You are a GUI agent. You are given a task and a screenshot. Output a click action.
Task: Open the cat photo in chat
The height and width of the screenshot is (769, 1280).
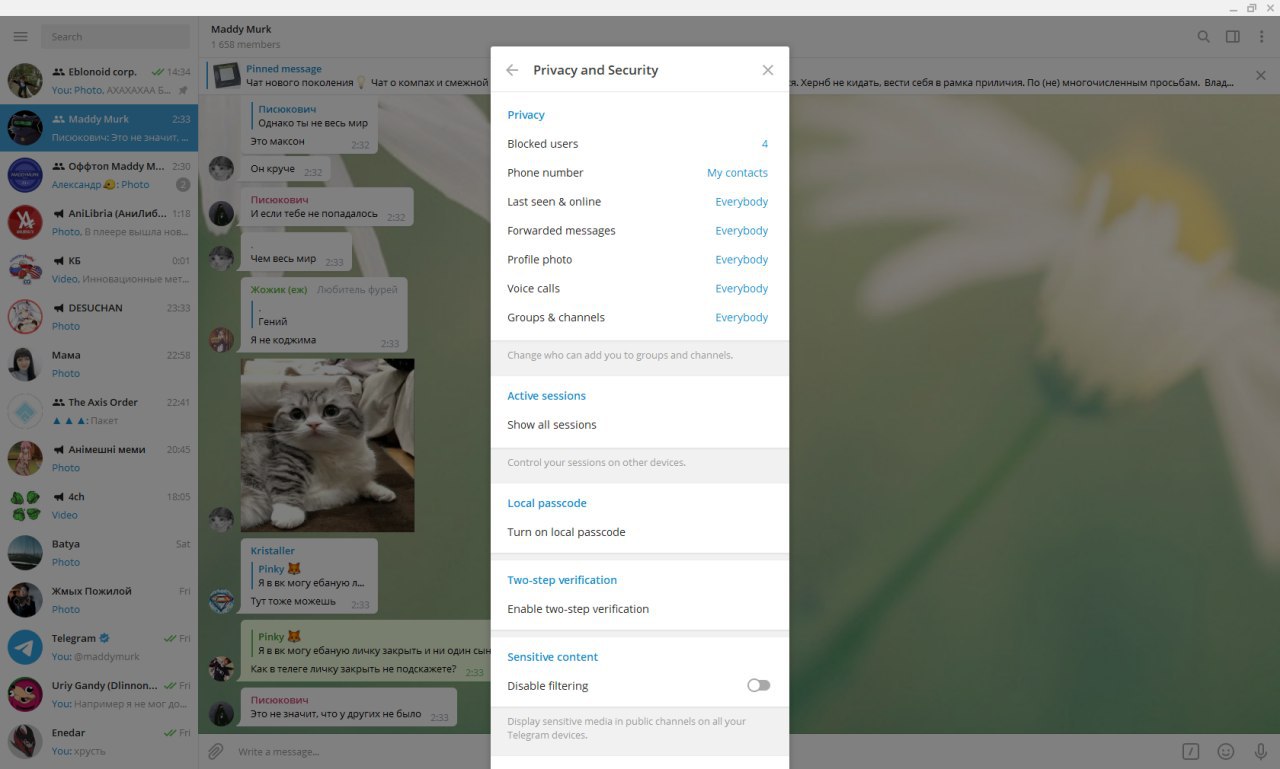pos(327,445)
